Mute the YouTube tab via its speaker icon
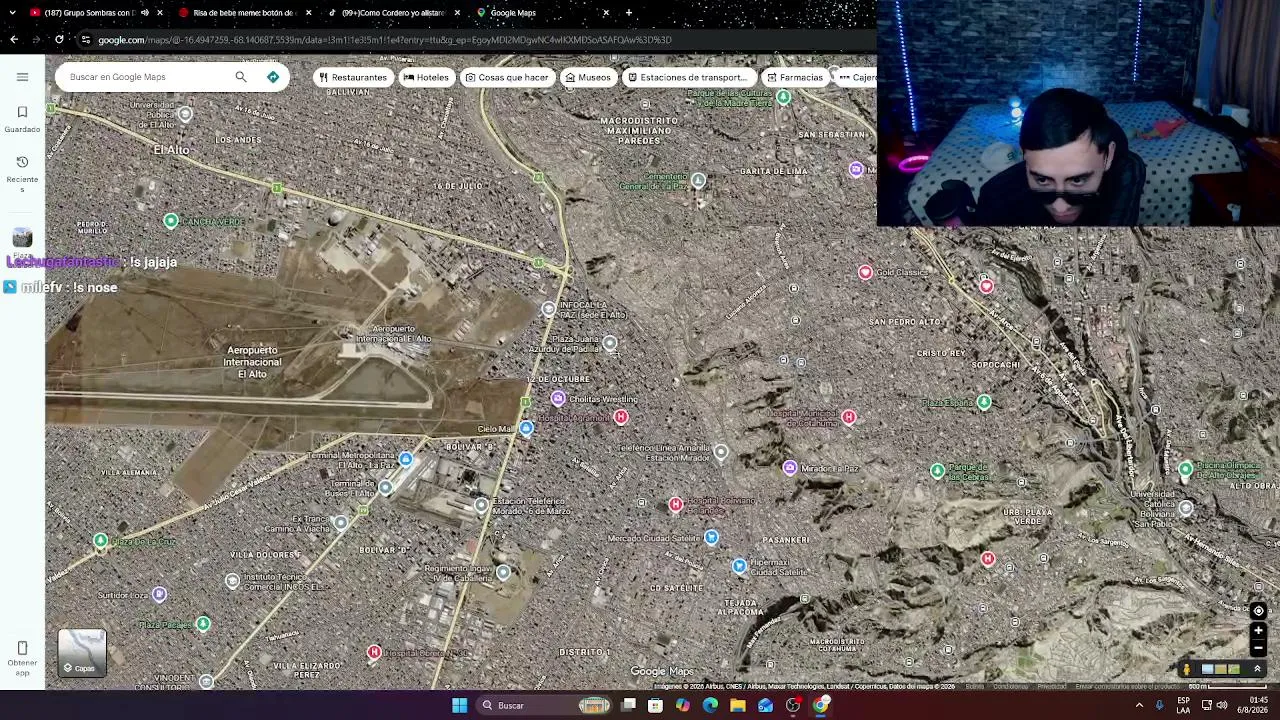Screen dimensions: 1280x720 145,13
